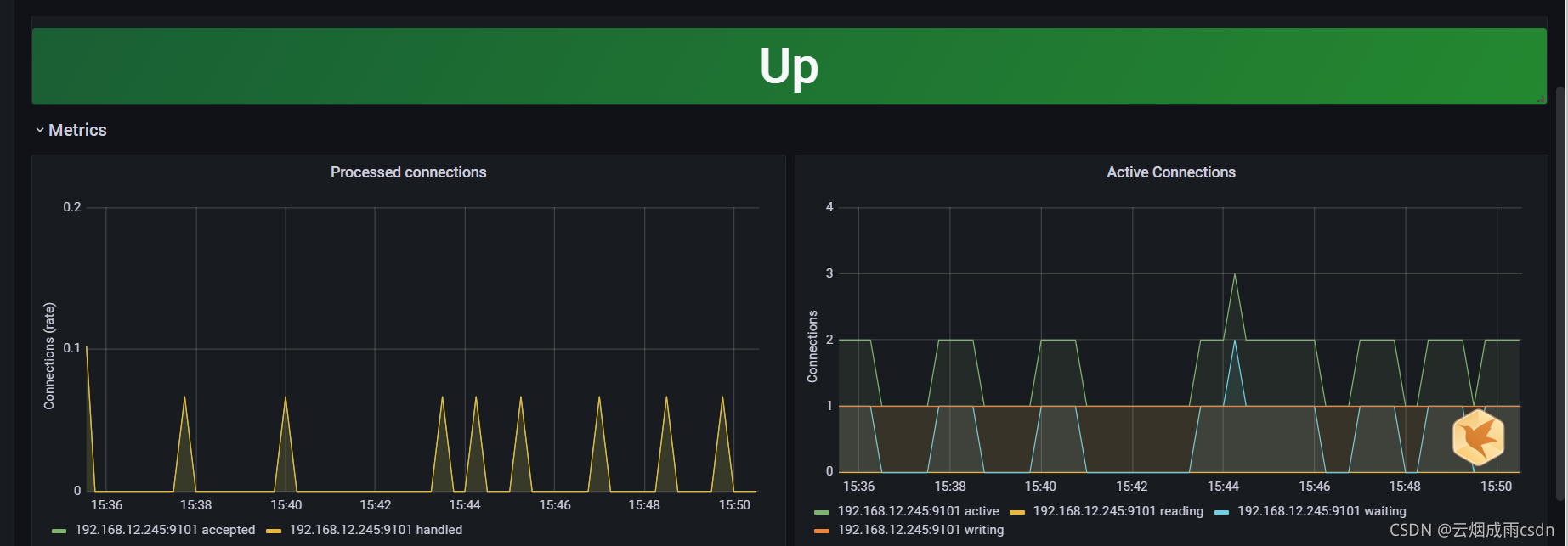Toggle the 192.168.12.245:9101 active legend series

[x=918, y=511]
